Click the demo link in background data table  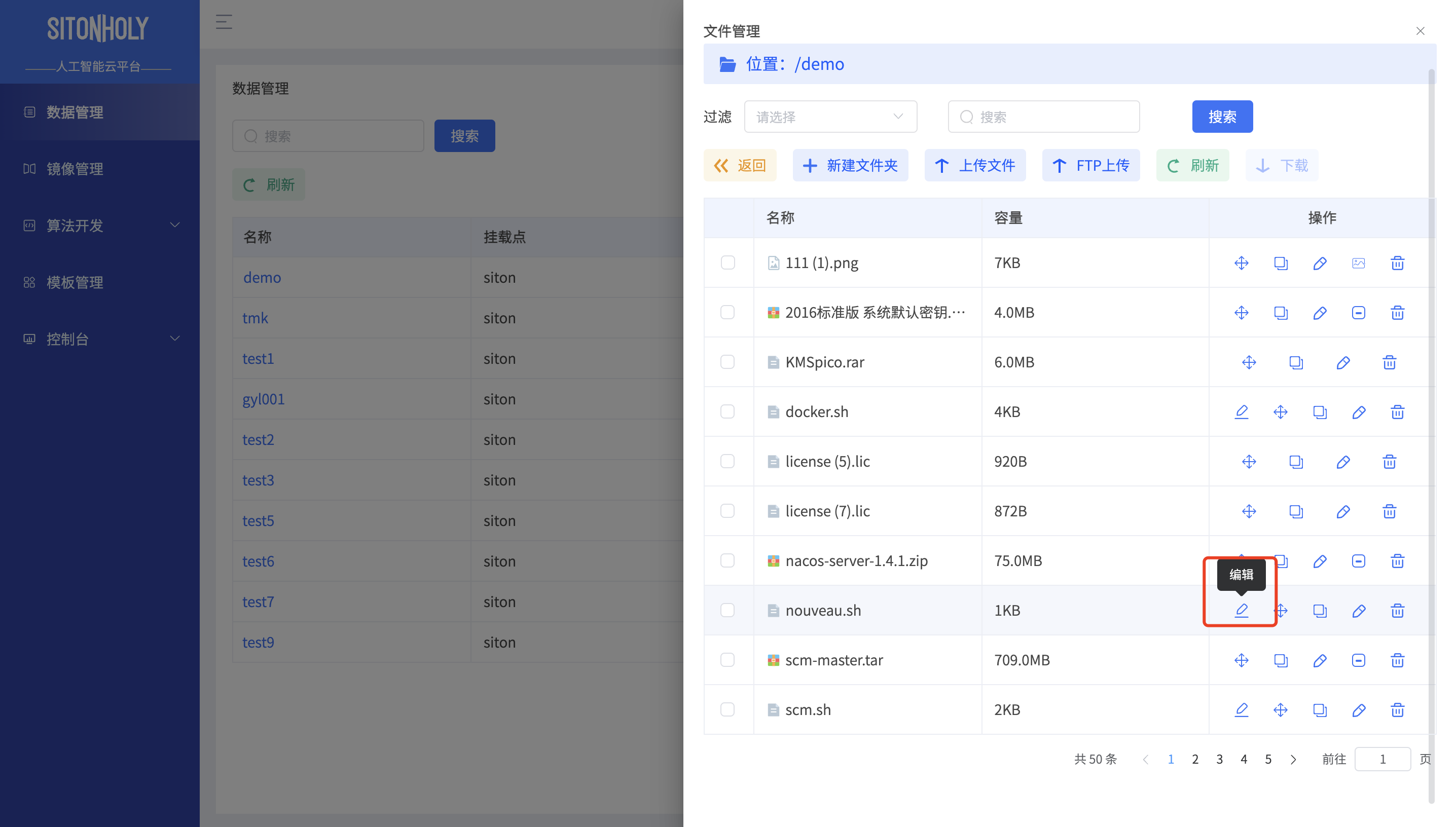pyautogui.click(x=262, y=277)
